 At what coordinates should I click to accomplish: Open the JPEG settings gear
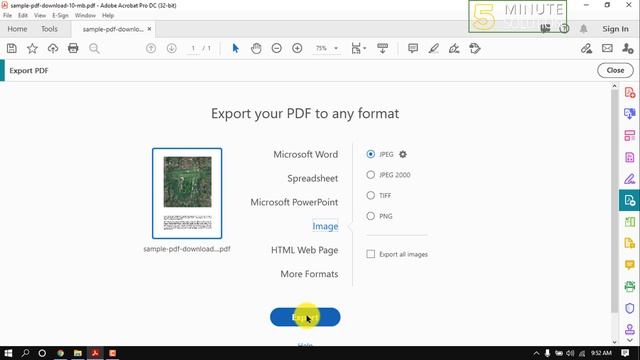point(403,154)
